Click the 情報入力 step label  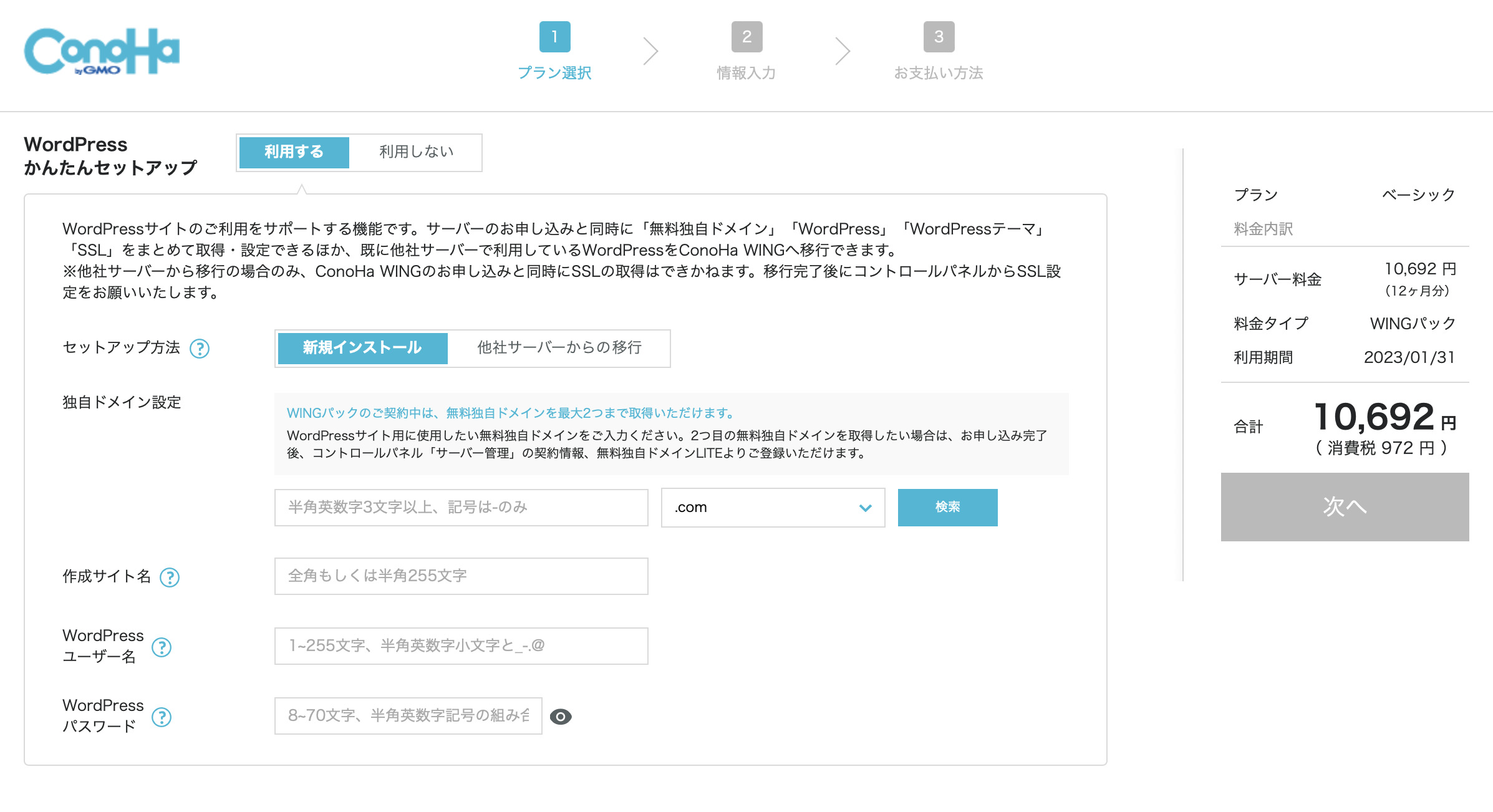pos(746,73)
